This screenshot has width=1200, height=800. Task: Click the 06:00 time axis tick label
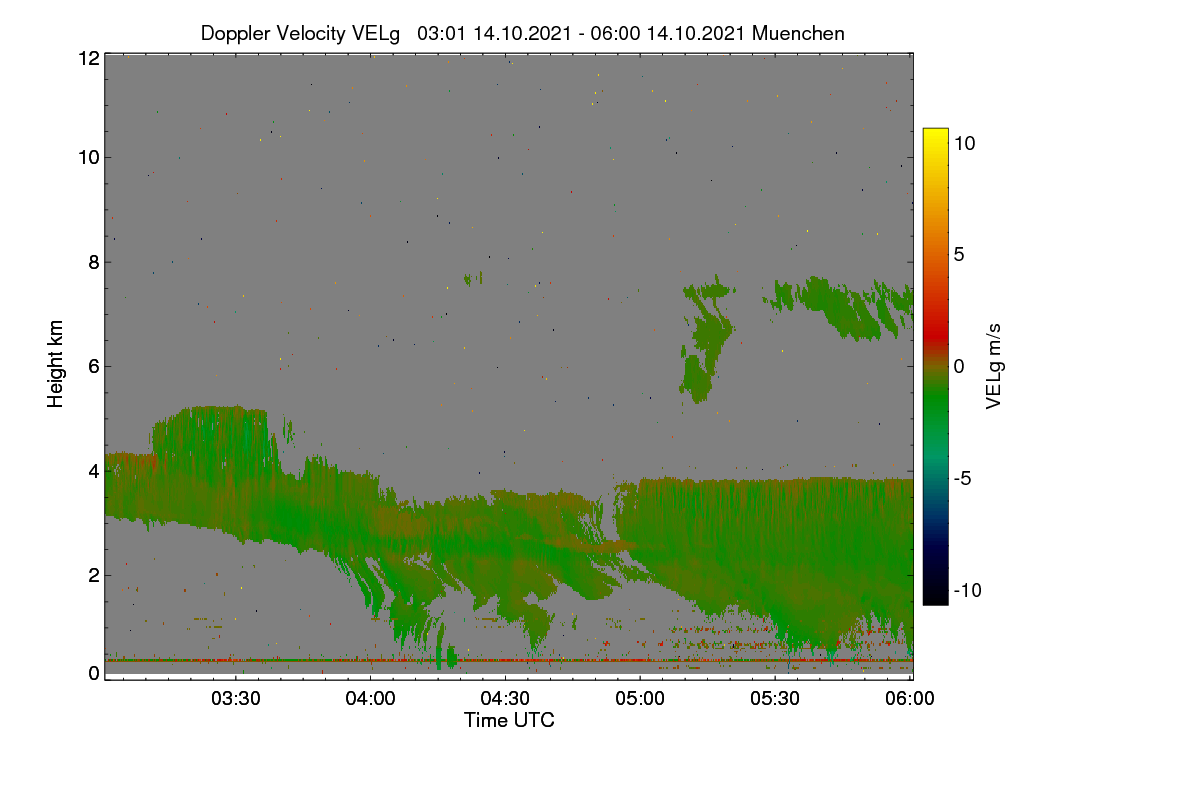[911, 699]
